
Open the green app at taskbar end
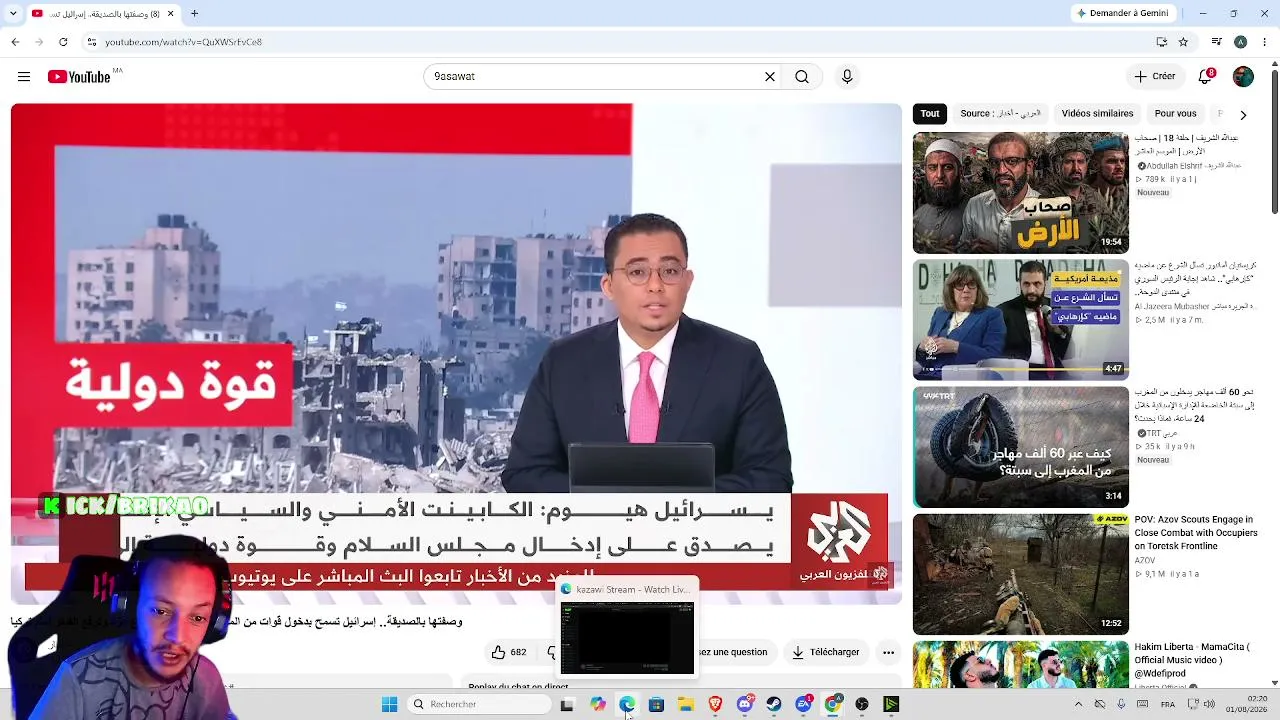click(x=891, y=704)
